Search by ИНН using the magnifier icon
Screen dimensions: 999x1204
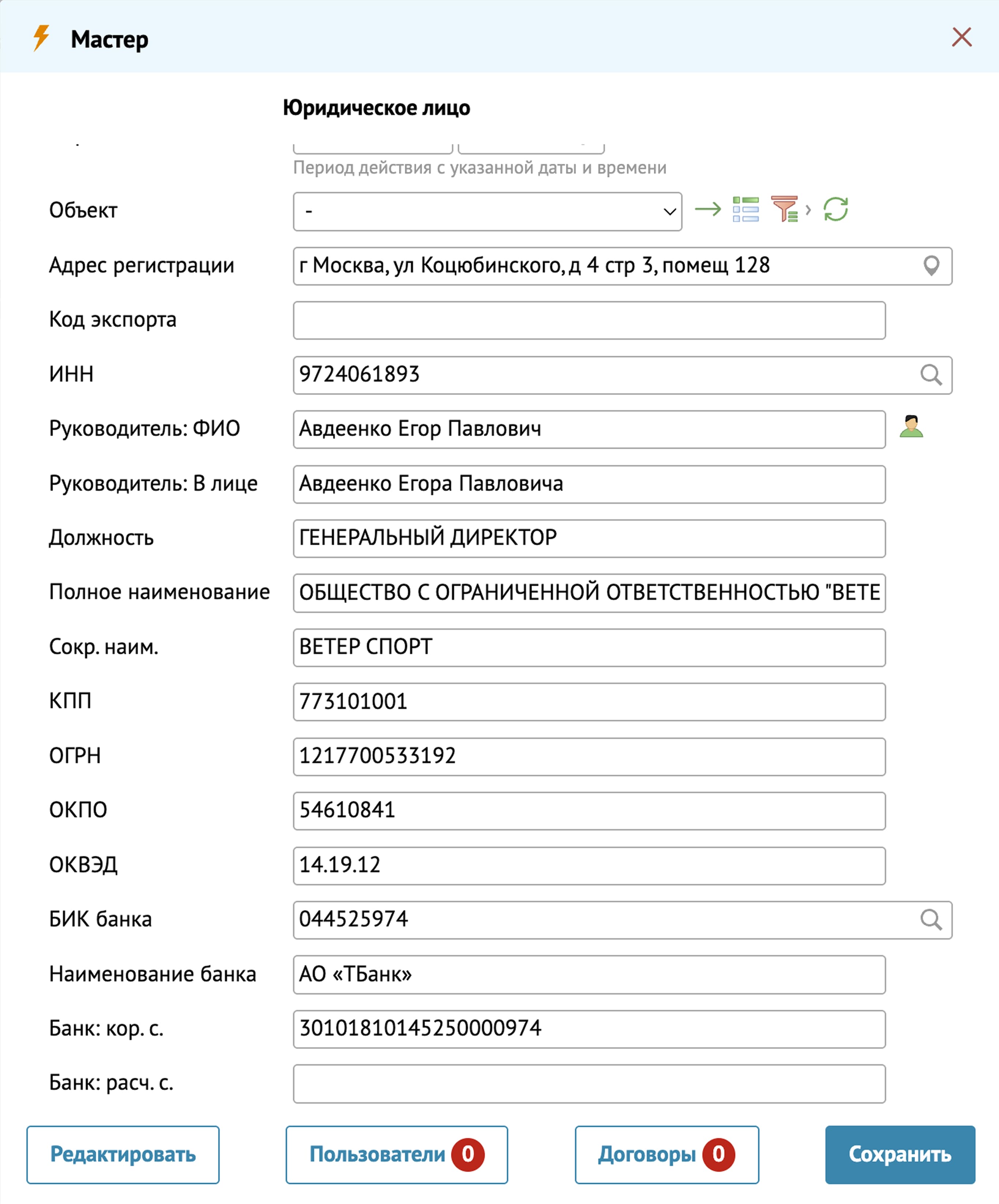pyautogui.click(x=931, y=375)
